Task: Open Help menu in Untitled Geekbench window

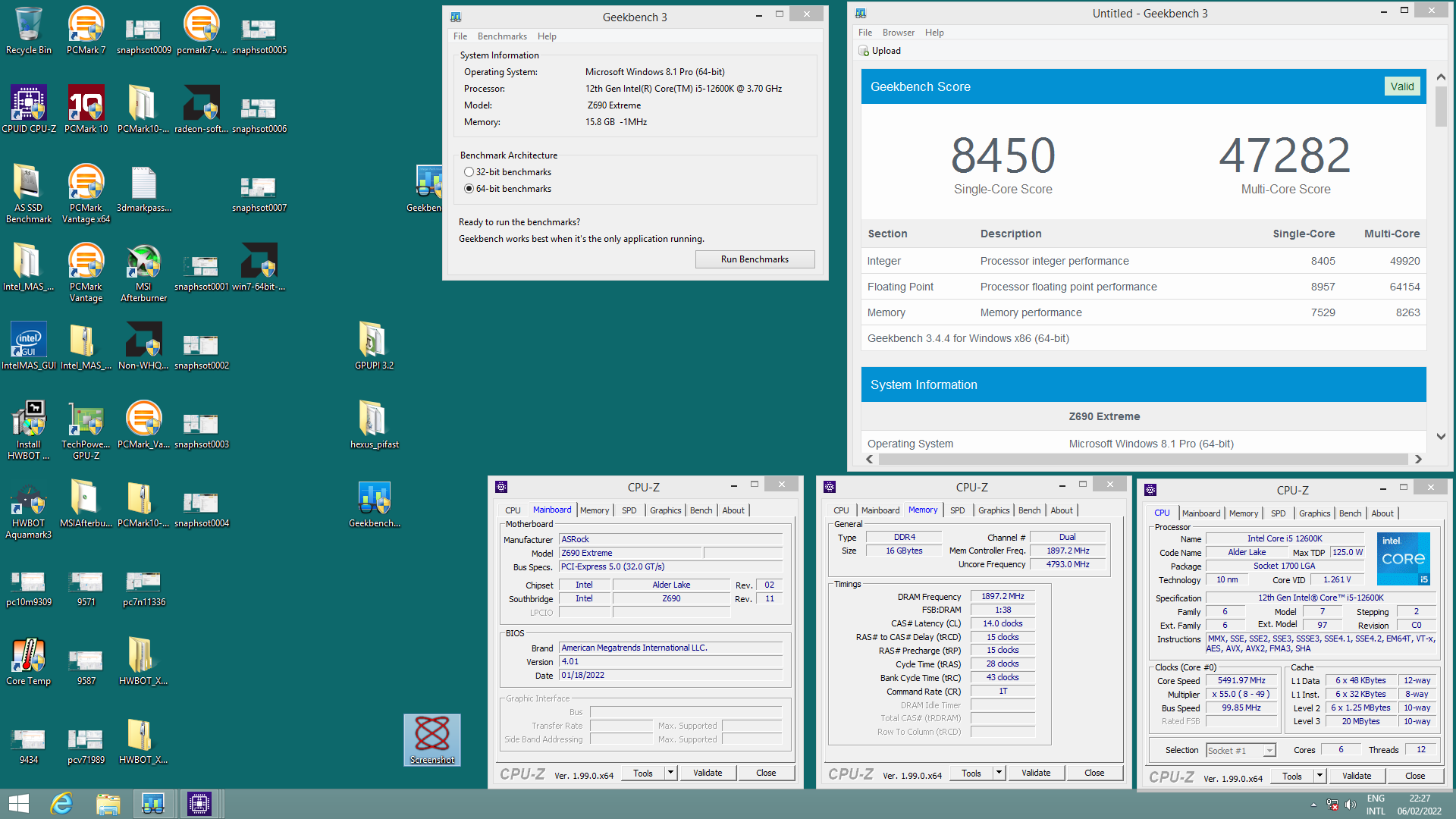Action: coord(934,33)
